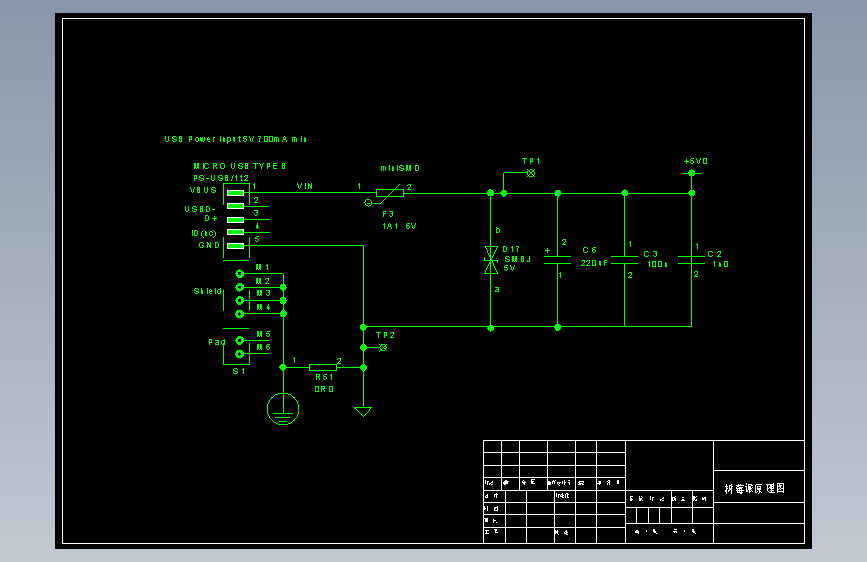Select the TP2 test point marker
This screenshot has height=562, width=867.
[383, 347]
